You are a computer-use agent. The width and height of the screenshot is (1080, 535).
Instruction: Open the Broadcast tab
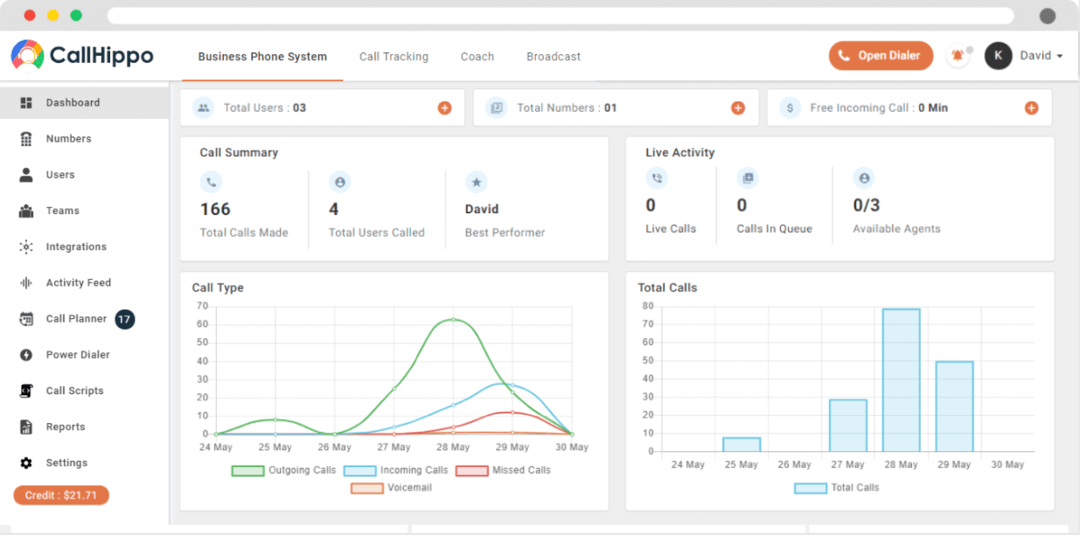[x=553, y=57]
